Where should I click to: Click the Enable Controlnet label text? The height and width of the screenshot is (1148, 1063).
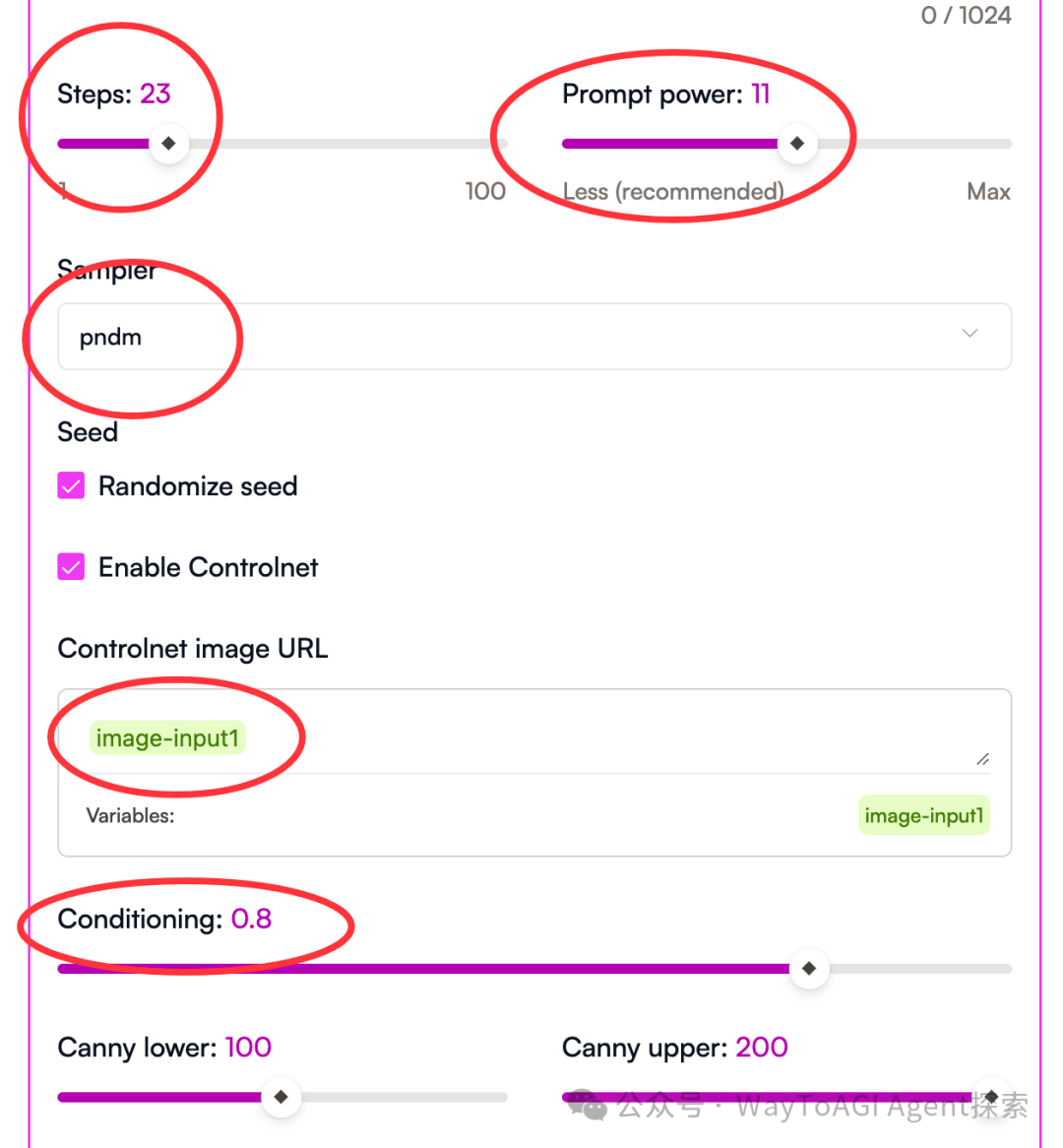pyautogui.click(x=209, y=567)
